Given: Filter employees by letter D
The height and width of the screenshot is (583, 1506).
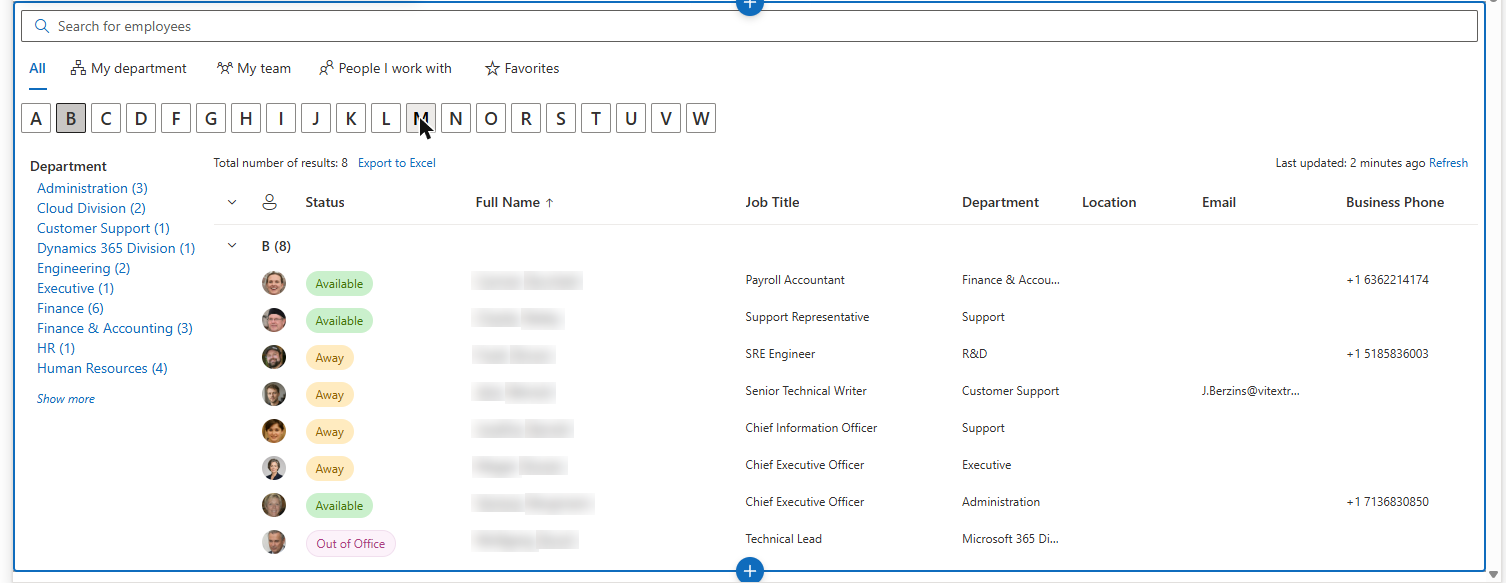Looking at the screenshot, I should (141, 119).
